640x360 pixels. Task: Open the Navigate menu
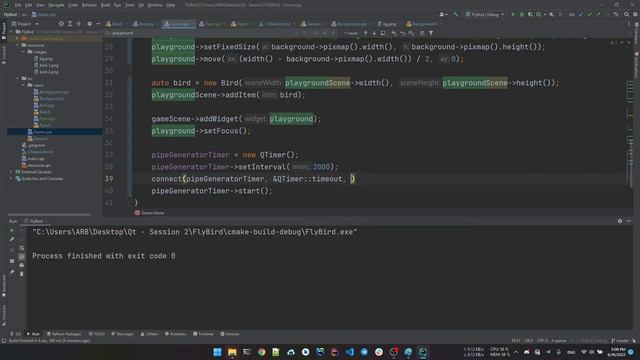pyautogui.click(x=56, y=5)
